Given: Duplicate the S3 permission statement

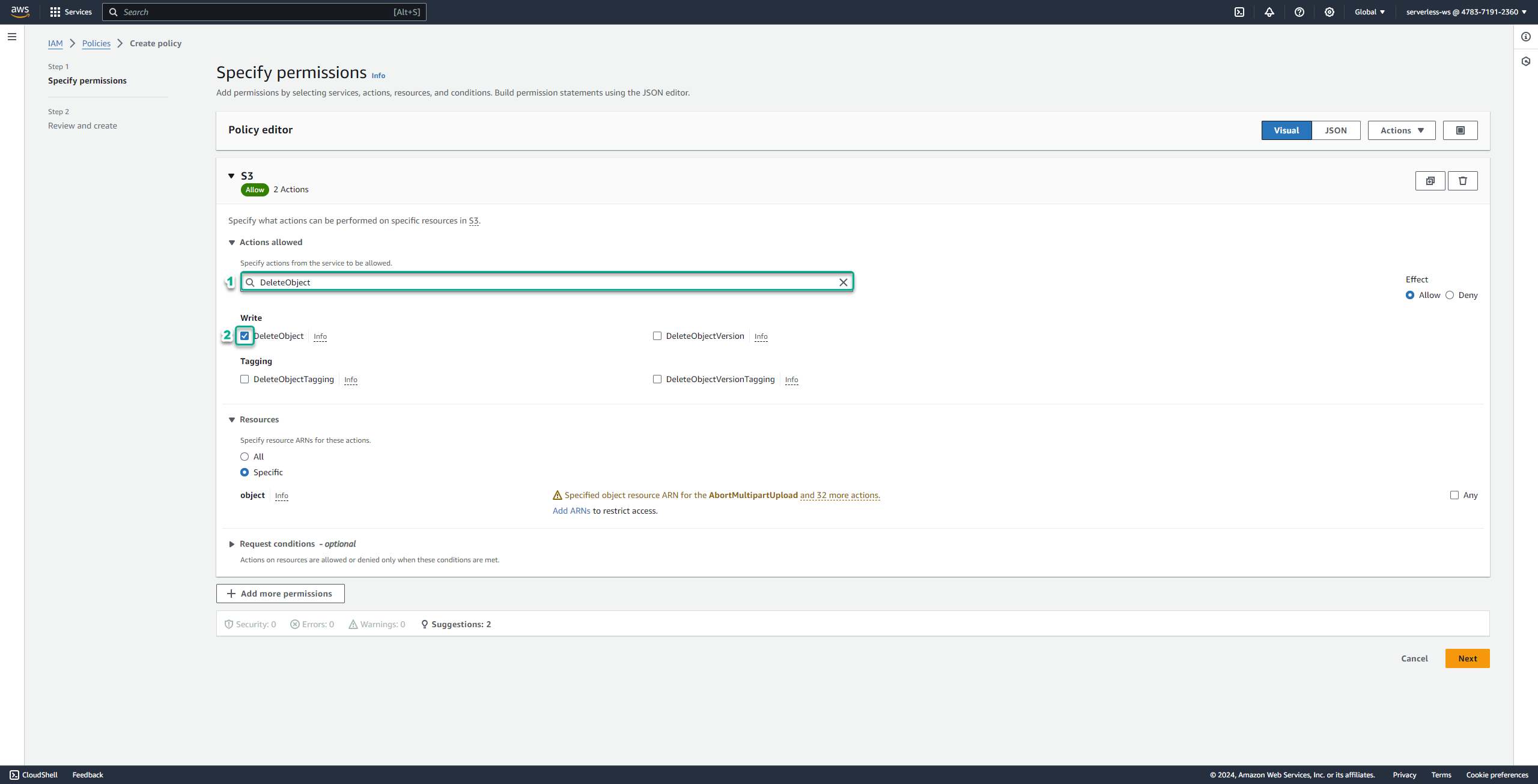Looking at the screenshot, I should [x=1430, y=181].
